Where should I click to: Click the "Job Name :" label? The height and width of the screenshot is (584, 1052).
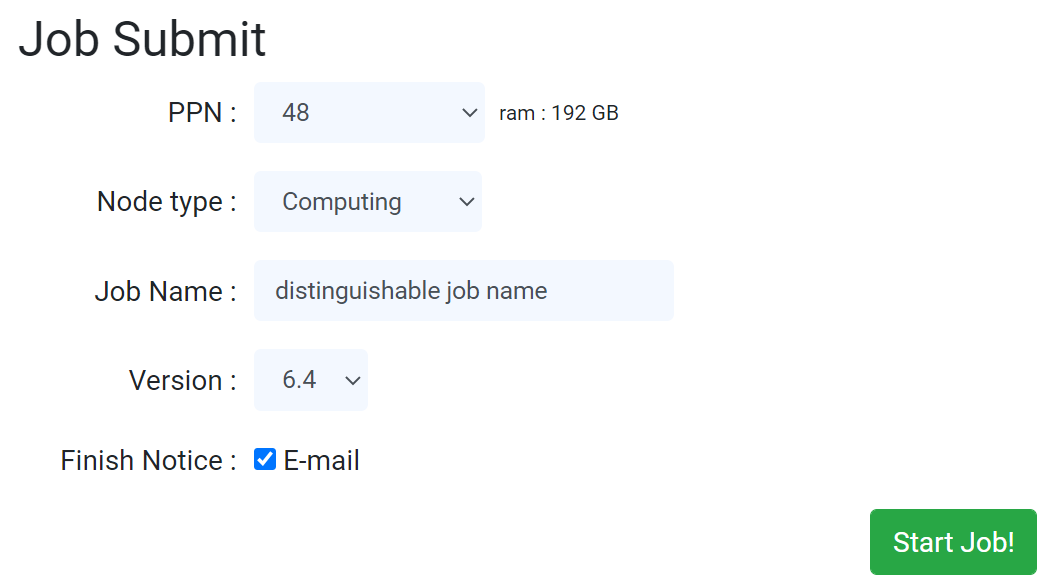pyautogui.click(x=165, y=292)
